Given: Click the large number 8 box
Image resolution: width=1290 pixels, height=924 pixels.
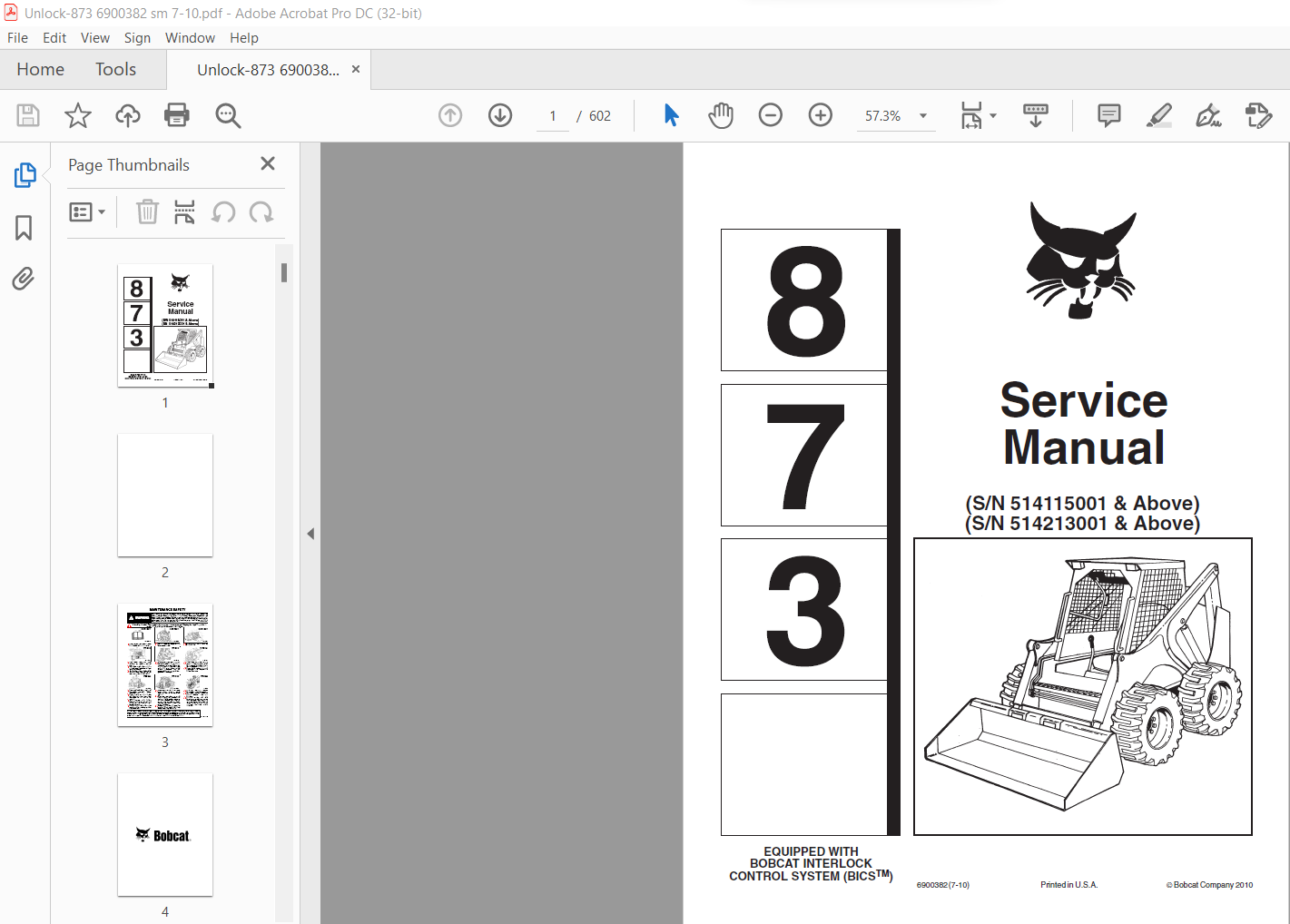Looking at the screenshot, I should (x=804, y=300).
